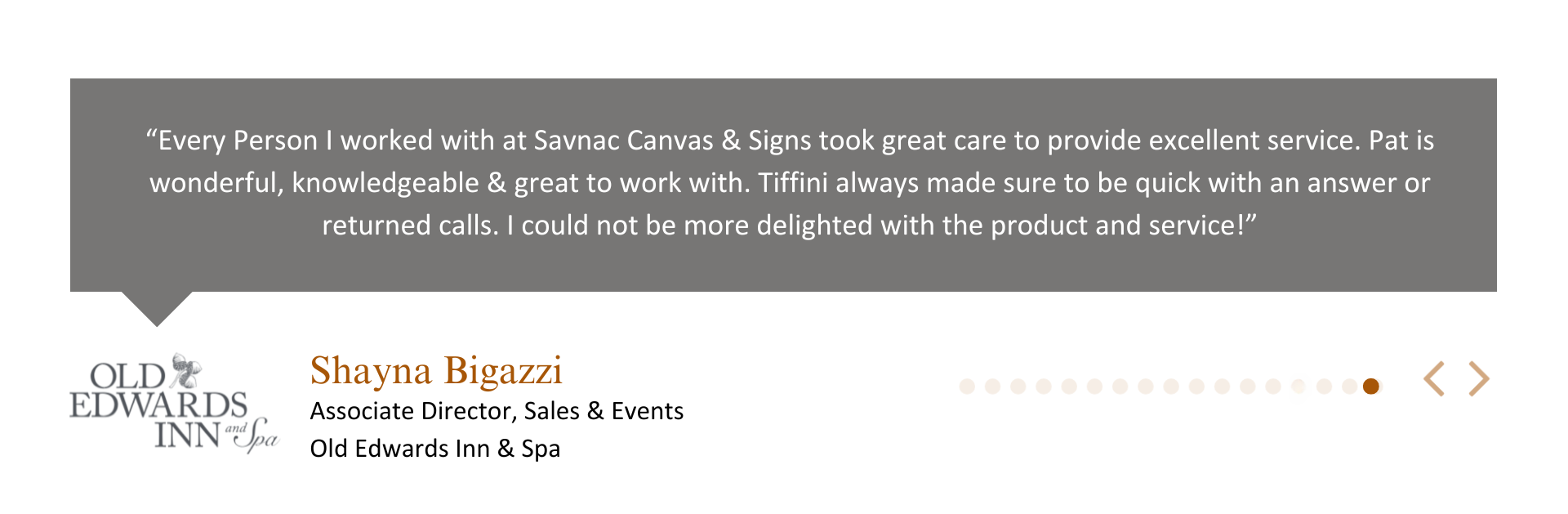Jump to the fourth testimonial dot
Image resolution: width=1568 pixels, height=514 pixels.
pos(1043,387)
